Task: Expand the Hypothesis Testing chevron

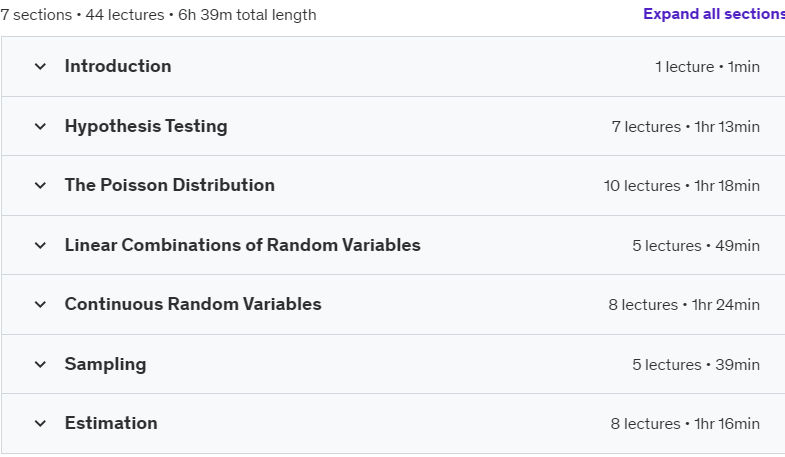Action: coord(40,127)
